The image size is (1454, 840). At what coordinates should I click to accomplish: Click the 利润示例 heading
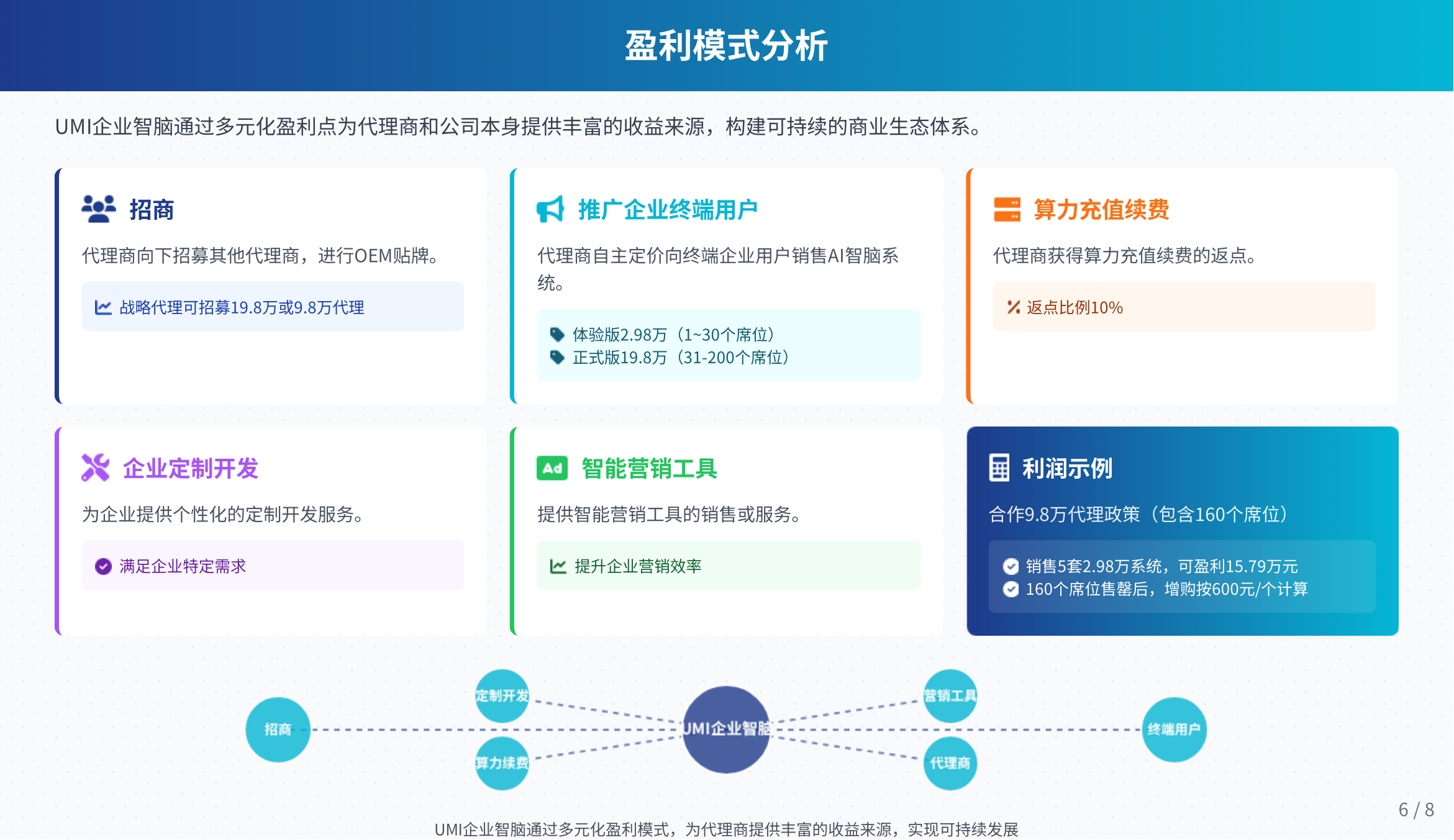point(1067,469)
